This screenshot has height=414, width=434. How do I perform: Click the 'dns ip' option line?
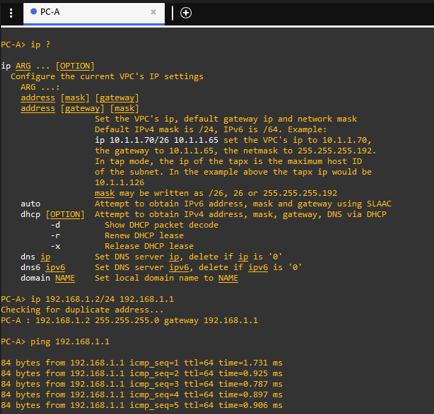151,257
